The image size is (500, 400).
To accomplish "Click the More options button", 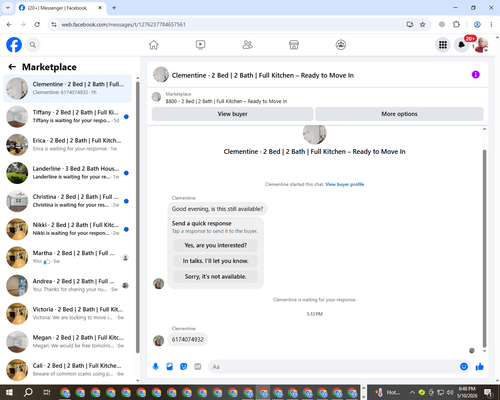I will (399, 114).
